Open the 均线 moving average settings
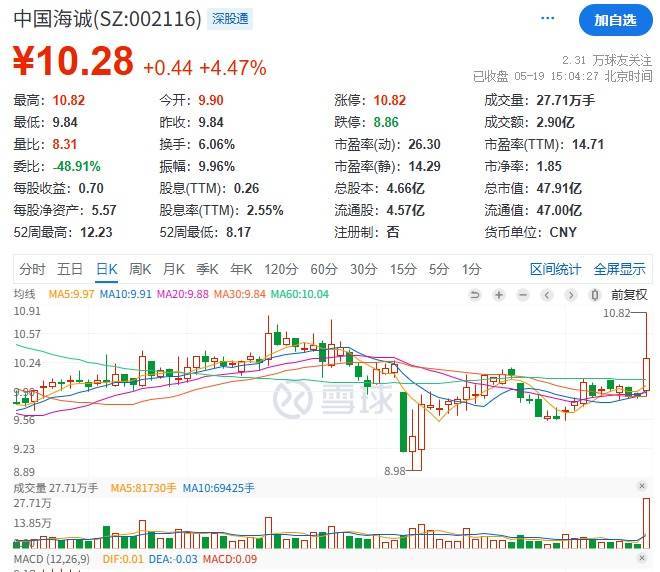Screen dimensions: 660x572 point(24,294)
